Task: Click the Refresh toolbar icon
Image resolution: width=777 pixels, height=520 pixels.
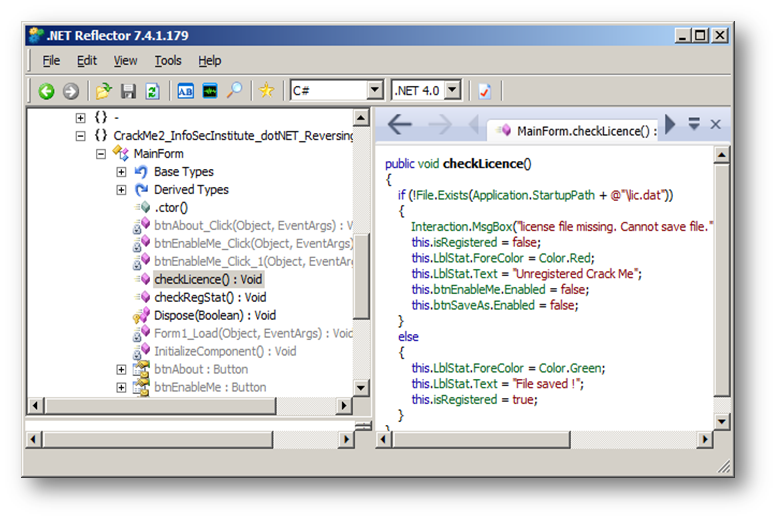Action: pyautogui.click(x=152, y=91)
